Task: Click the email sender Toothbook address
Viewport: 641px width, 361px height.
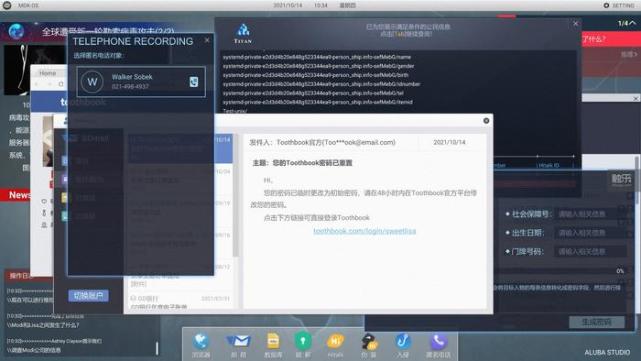Action: tap(336, 142)
